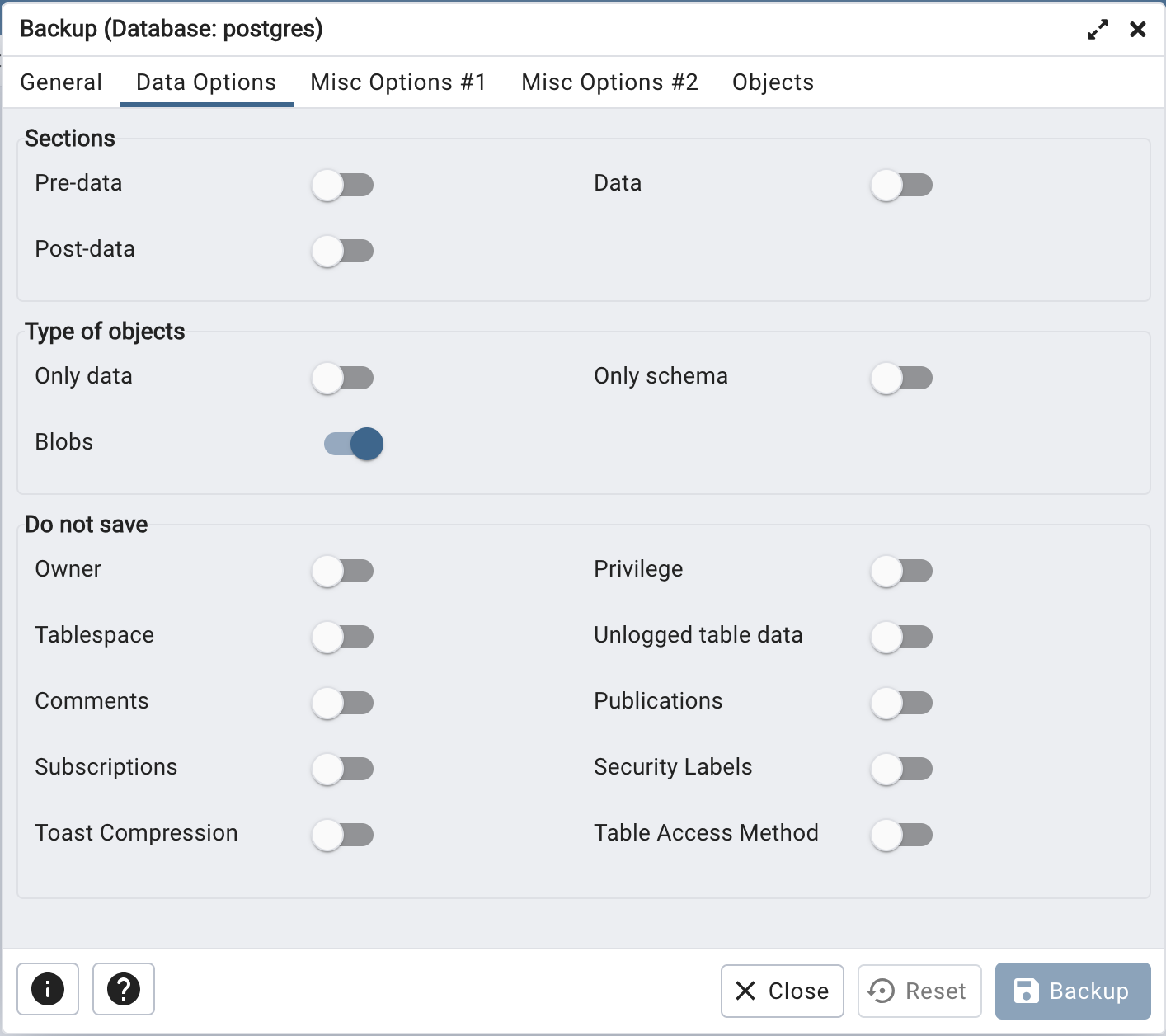
Task: Enable the Table Access Method switch
Action: coord(901,835)
